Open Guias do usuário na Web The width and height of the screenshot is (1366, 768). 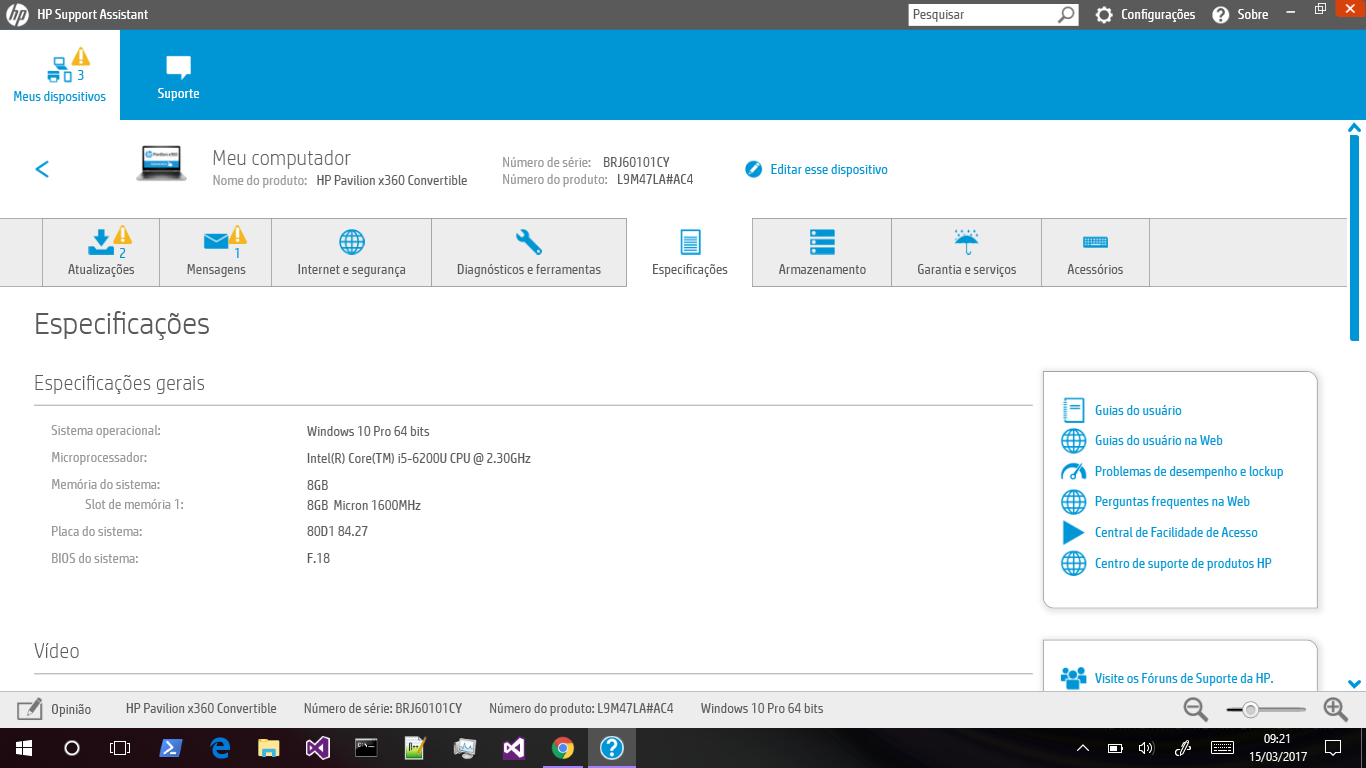pyautogui.click(x=1159, y=440)
